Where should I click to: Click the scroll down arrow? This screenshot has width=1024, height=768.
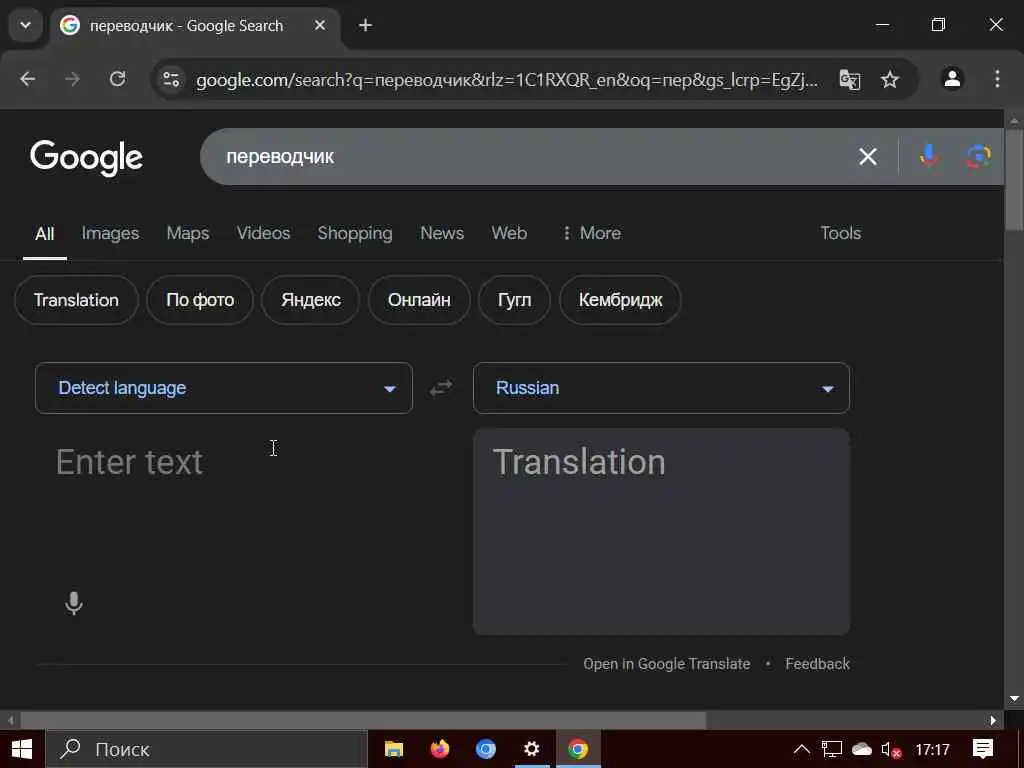click(x=1014, y=699)
